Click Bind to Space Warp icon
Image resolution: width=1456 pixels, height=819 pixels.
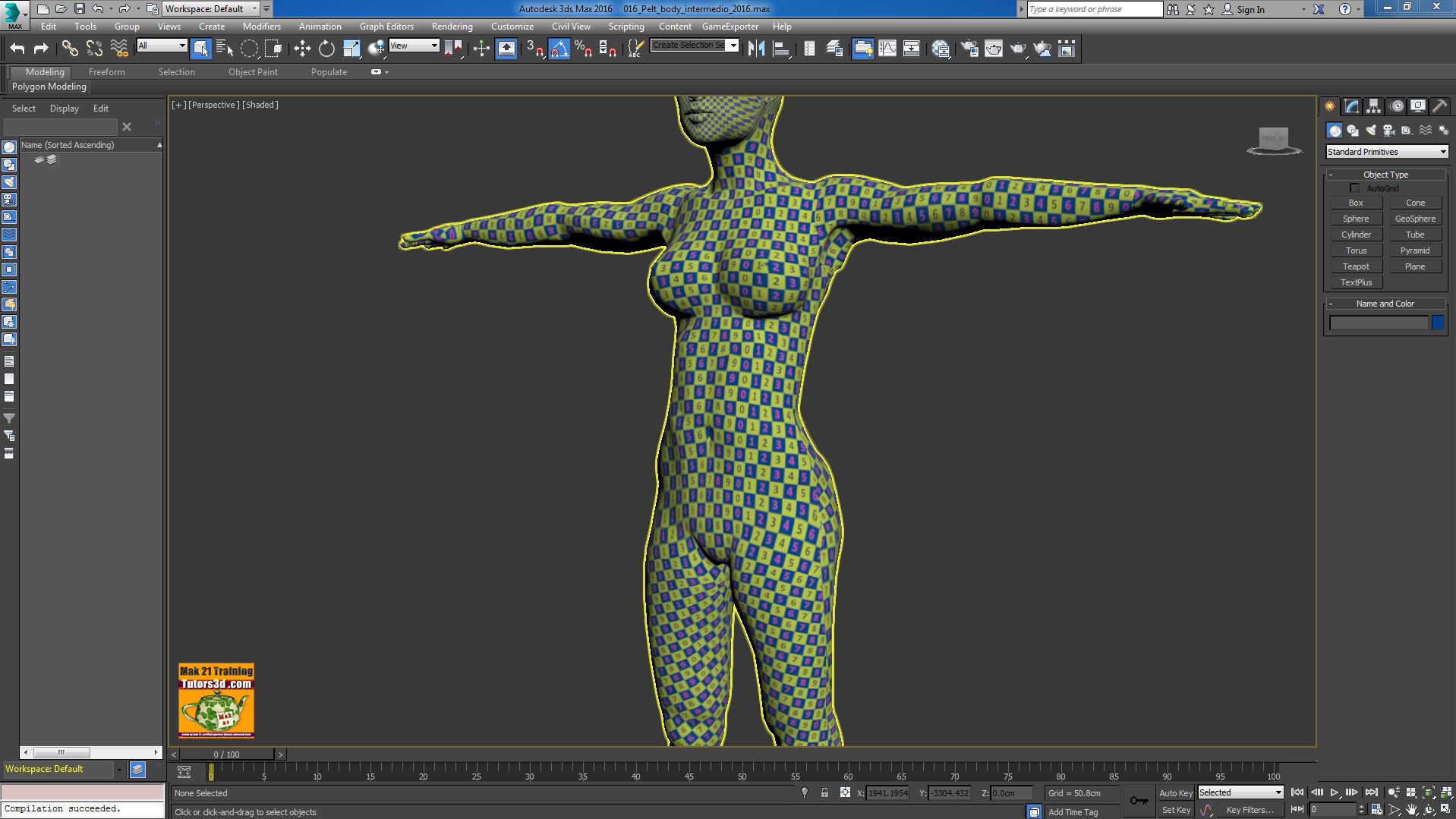click(119, 49)
